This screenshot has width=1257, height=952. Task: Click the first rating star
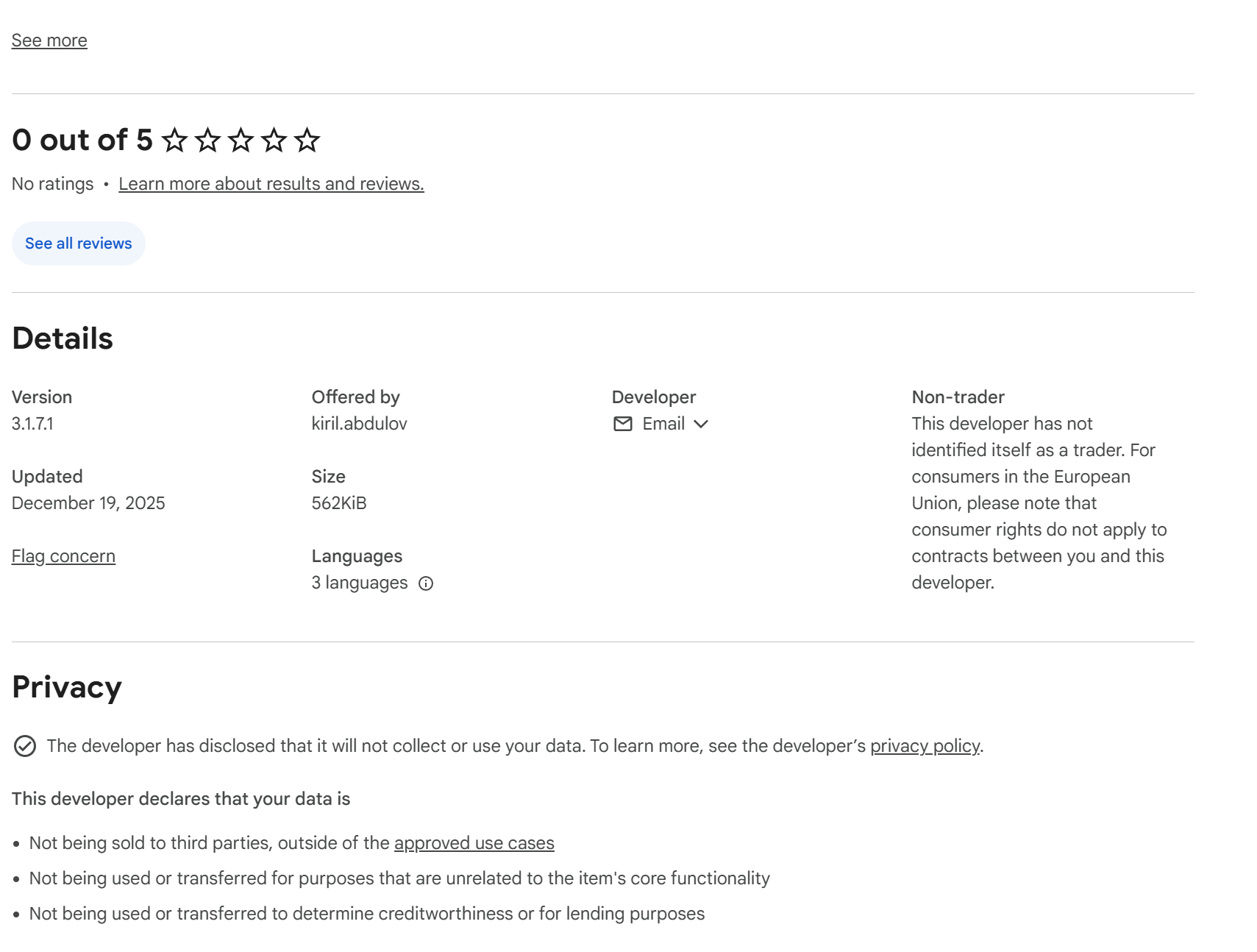[x=174, y=140]
